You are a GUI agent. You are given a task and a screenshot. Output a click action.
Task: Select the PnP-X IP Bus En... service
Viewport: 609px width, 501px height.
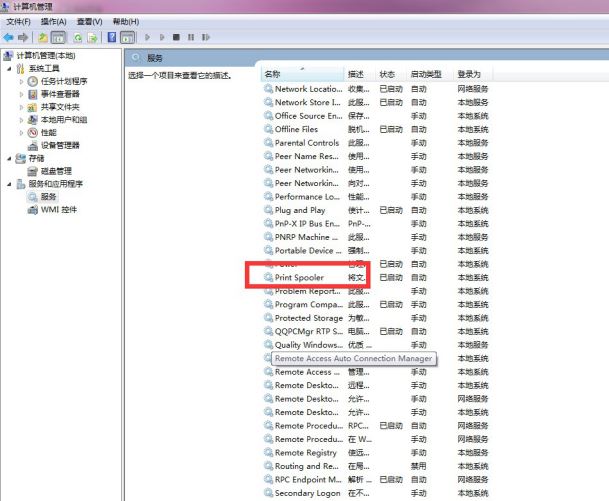[x=307, y=224]
